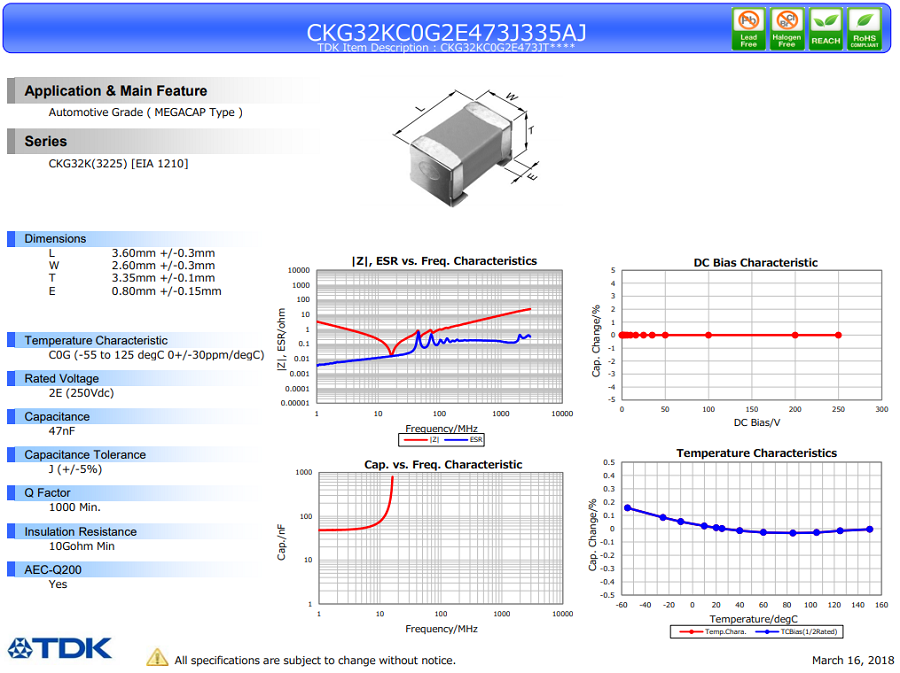Screen dimensions: 900x673
Task: Click the blue TCBias(1/2Rated) legend entry
Action: click(796, 632)
